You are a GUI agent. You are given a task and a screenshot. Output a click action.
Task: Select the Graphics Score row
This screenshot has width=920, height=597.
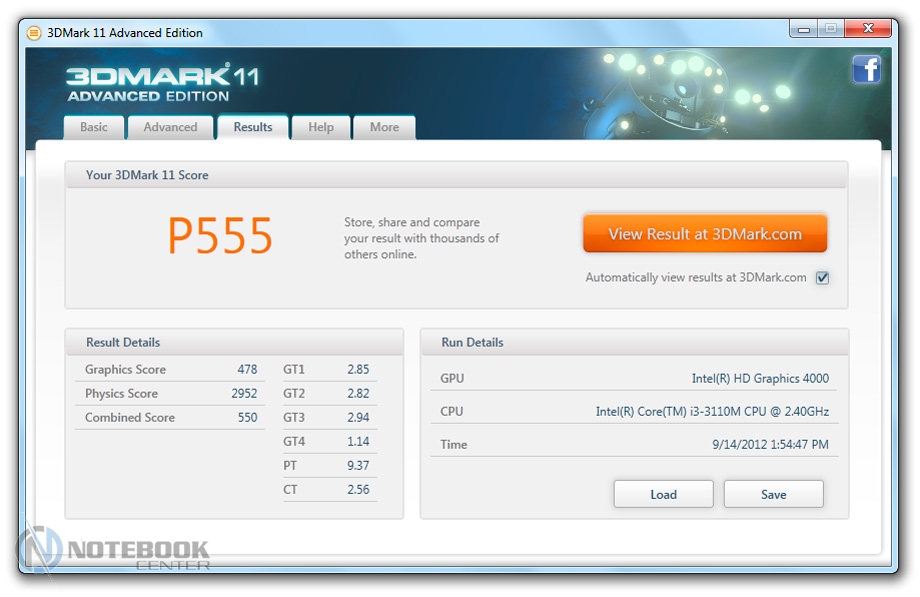coord(171,370)
